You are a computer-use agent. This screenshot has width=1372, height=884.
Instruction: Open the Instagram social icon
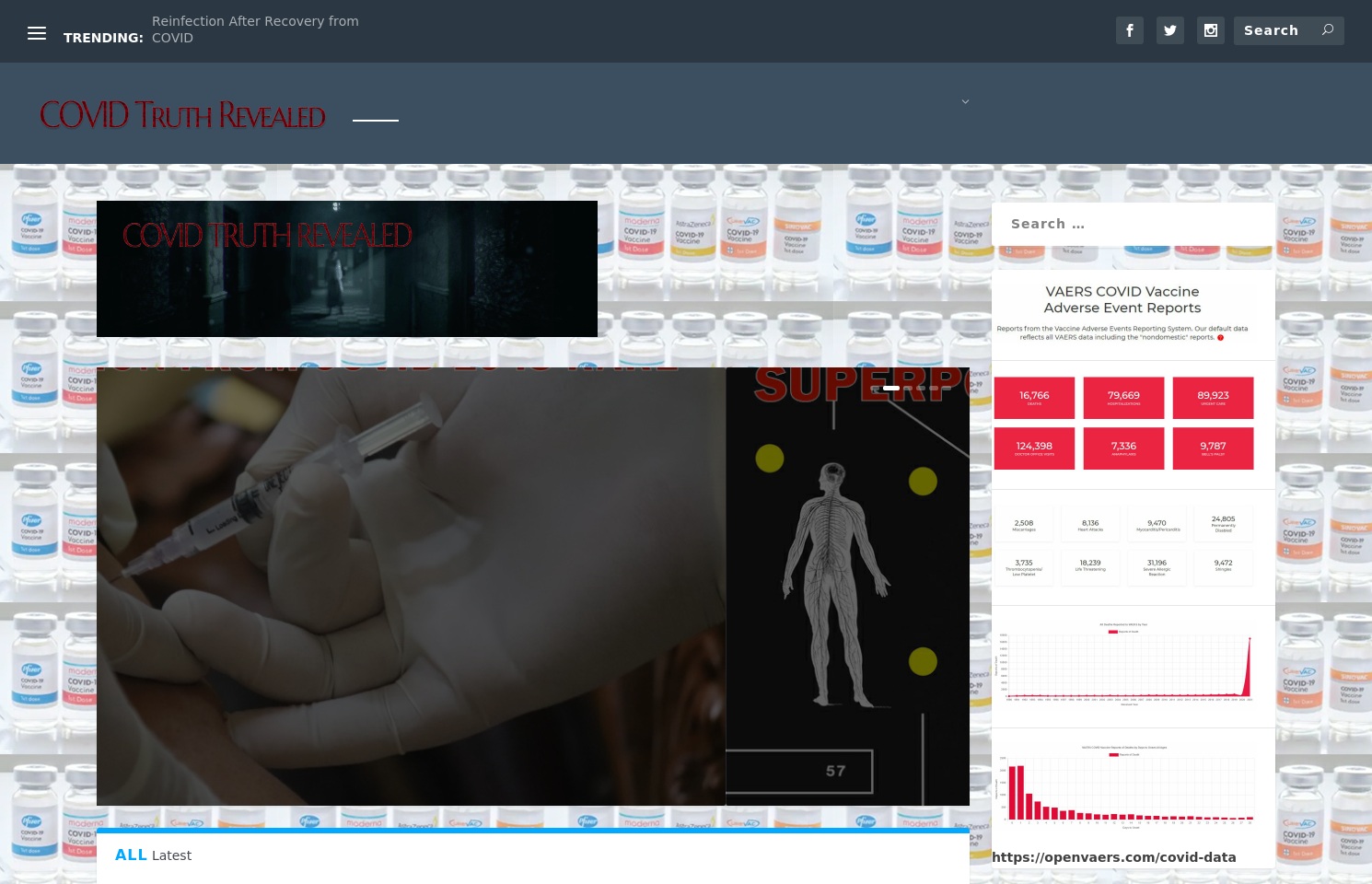1211,30
